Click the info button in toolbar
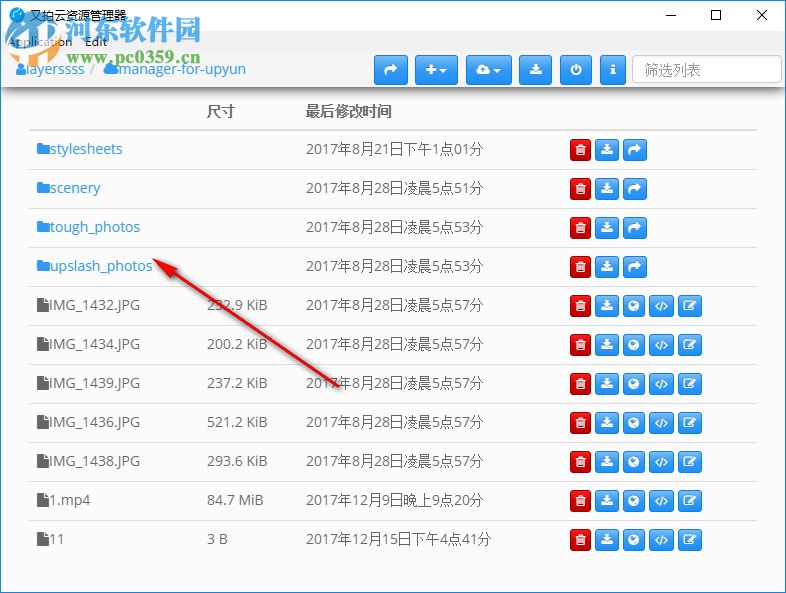The height and width of the screenshot is (593, 786). pos(613,70)
